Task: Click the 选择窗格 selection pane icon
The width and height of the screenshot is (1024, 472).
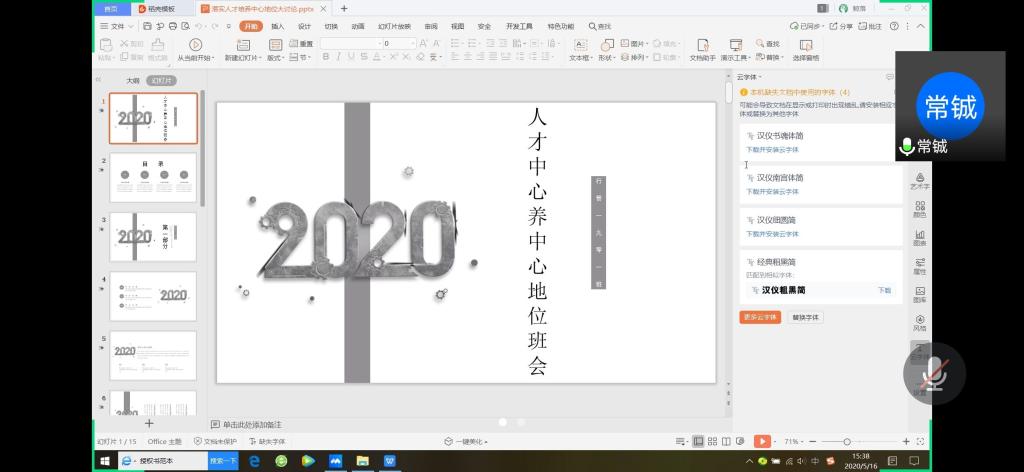Action: click(x=804, y=45)
